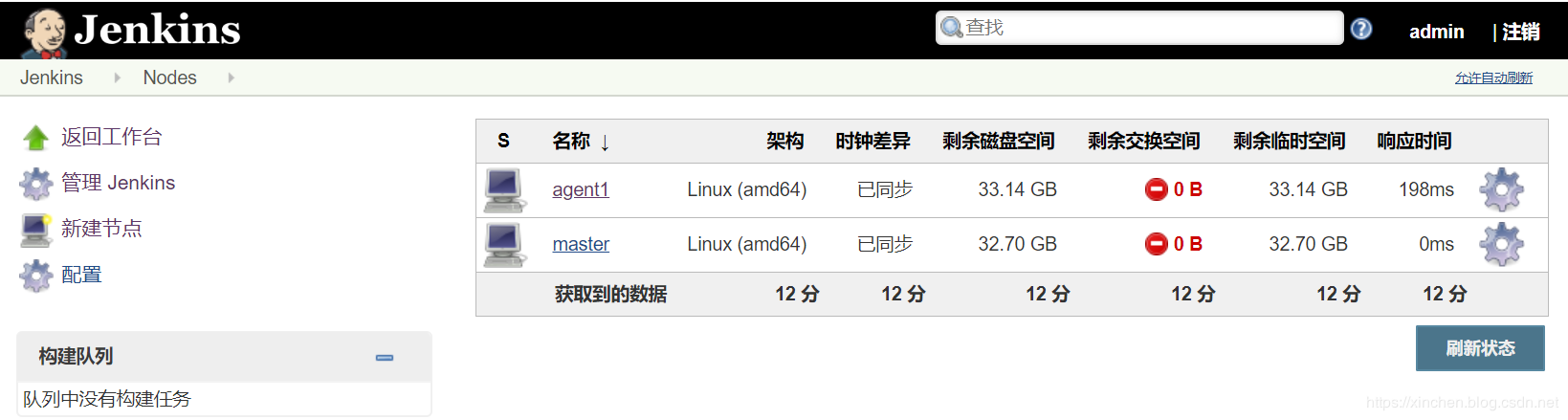This screenshot has height=420, width=1568.
Task: Click the agent1 computer status icon
Action: point(503,189)
